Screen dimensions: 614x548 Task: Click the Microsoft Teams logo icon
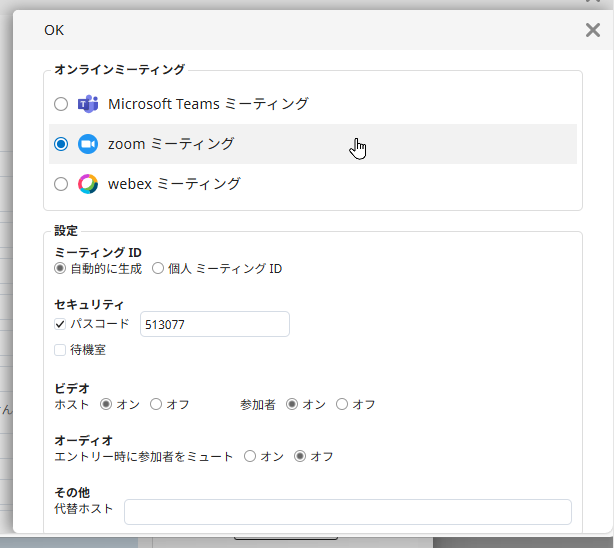coord(88,104)
